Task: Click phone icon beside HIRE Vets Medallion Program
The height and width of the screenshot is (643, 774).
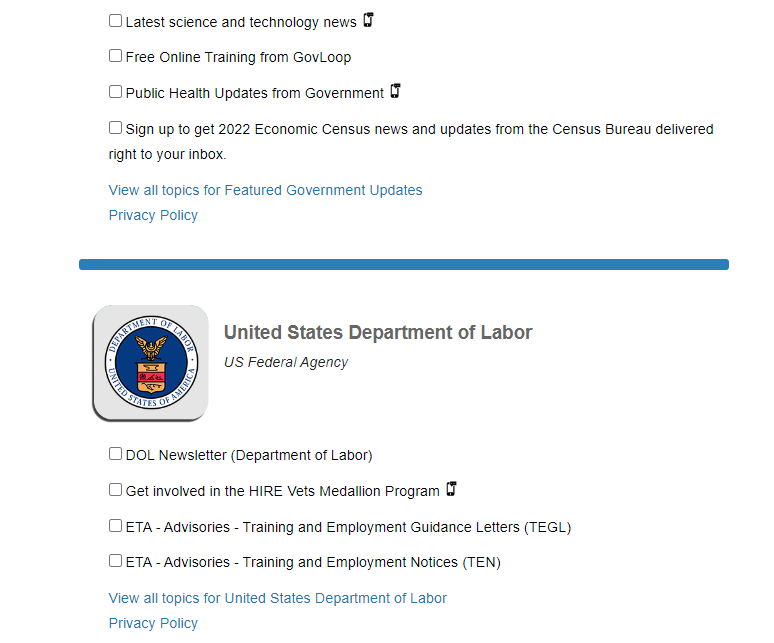Action: (451, 490)
